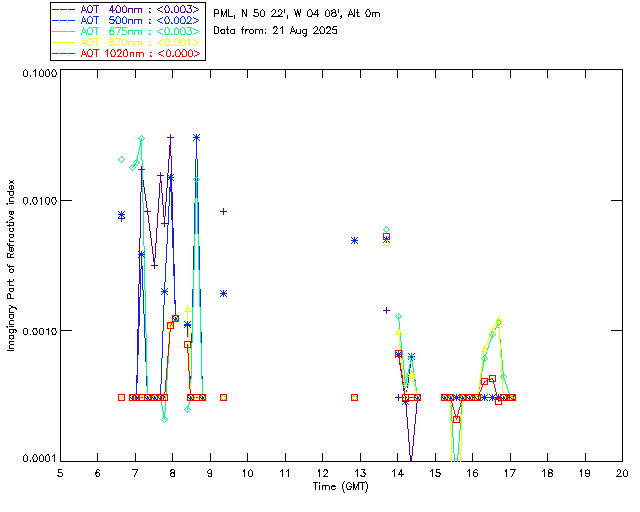Image resolution: width=640 pixels, height=512 pixels.
Task: Click x-axis tick label 11
Action: (x=285, y=473)
